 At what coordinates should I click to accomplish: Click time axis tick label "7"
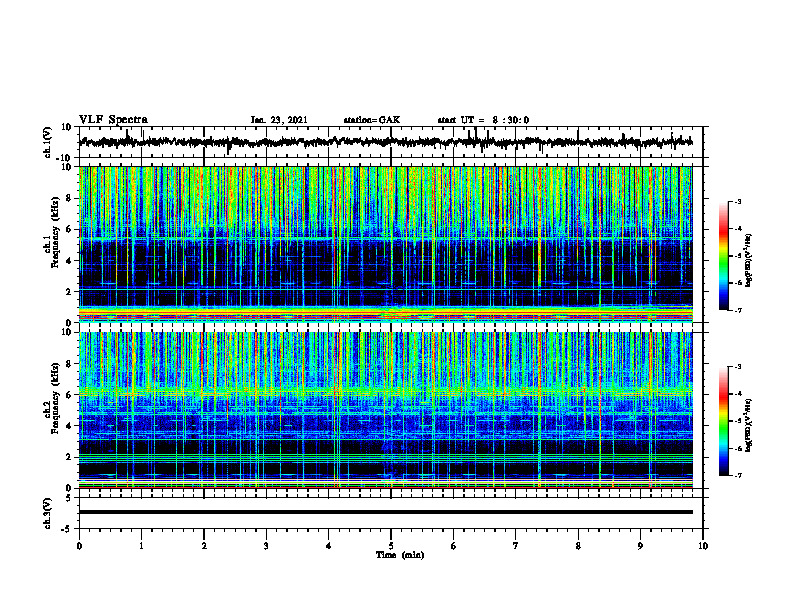tap(516, 546)
